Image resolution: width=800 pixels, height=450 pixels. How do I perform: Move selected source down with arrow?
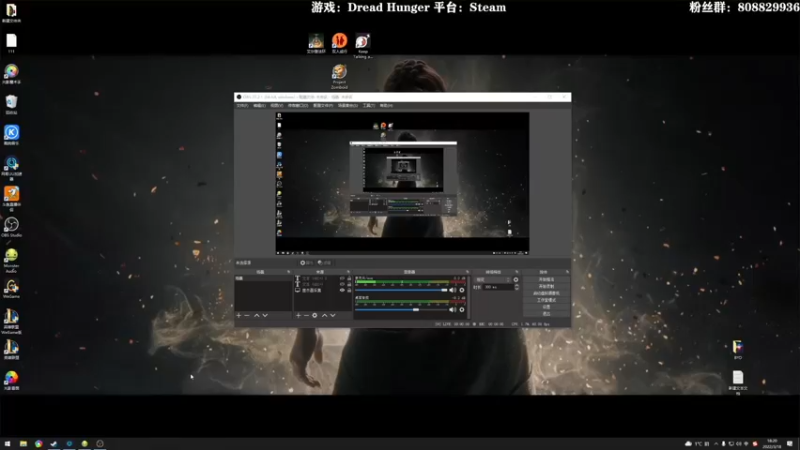333,316
